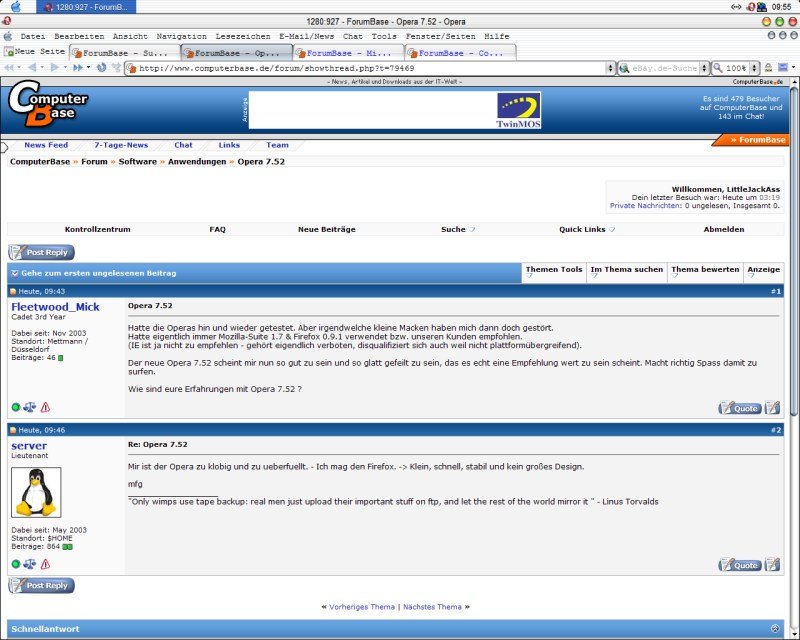View Neue Beiträge

click(x=327, y=229)
